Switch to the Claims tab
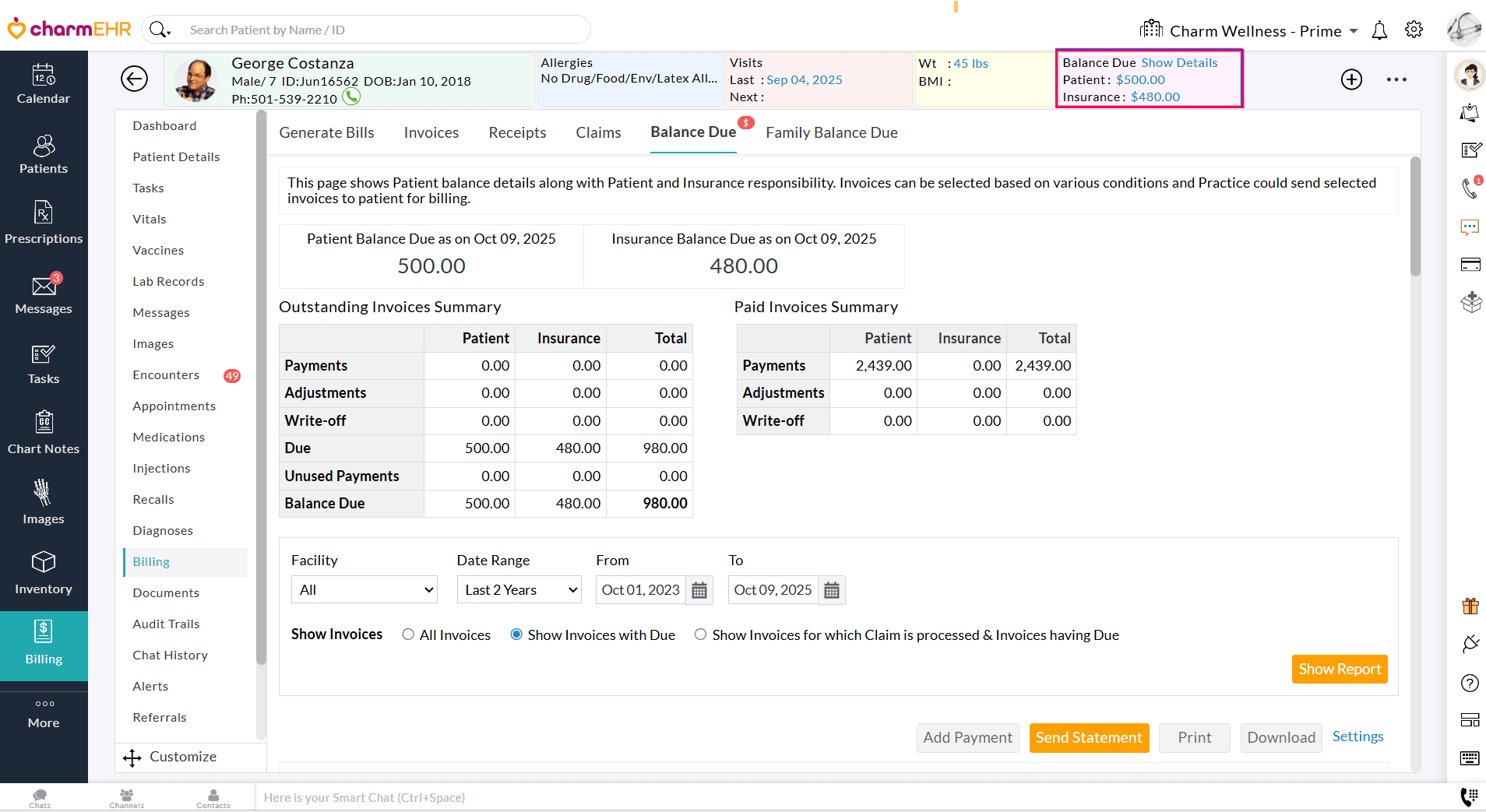1486x812 pixels. 598,132
